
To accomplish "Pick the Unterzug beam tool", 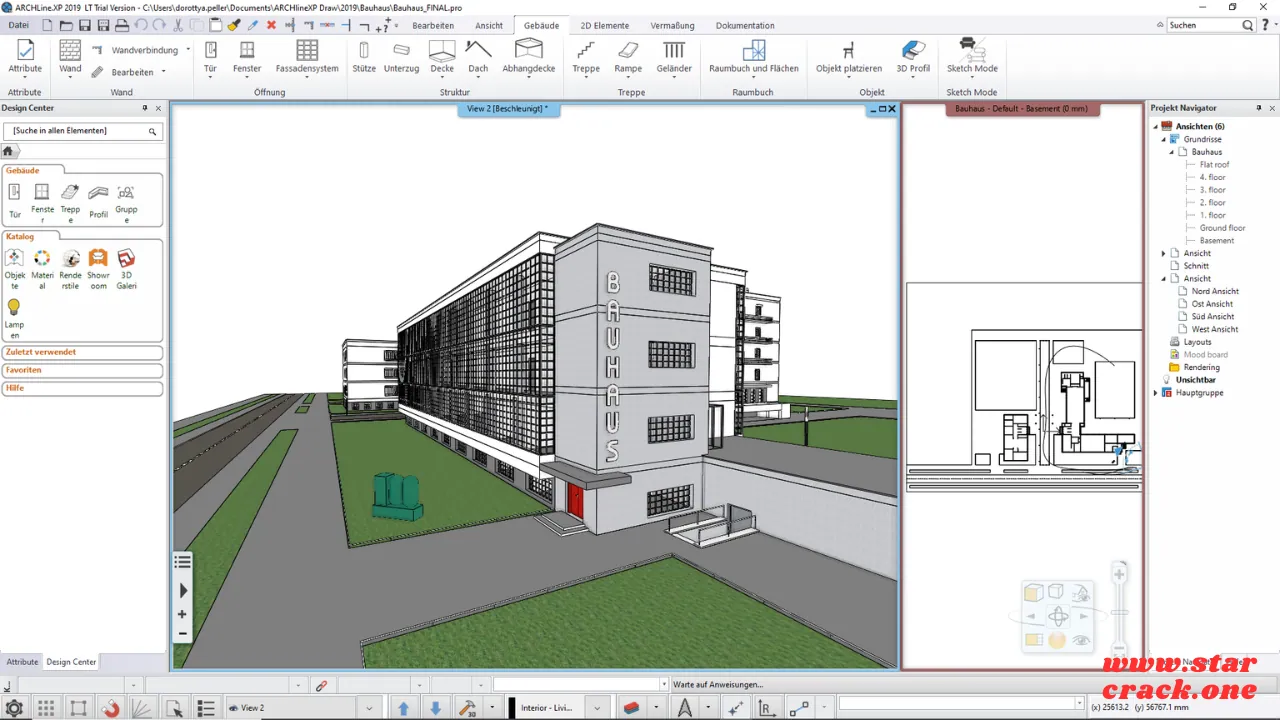I will [401, 56].
